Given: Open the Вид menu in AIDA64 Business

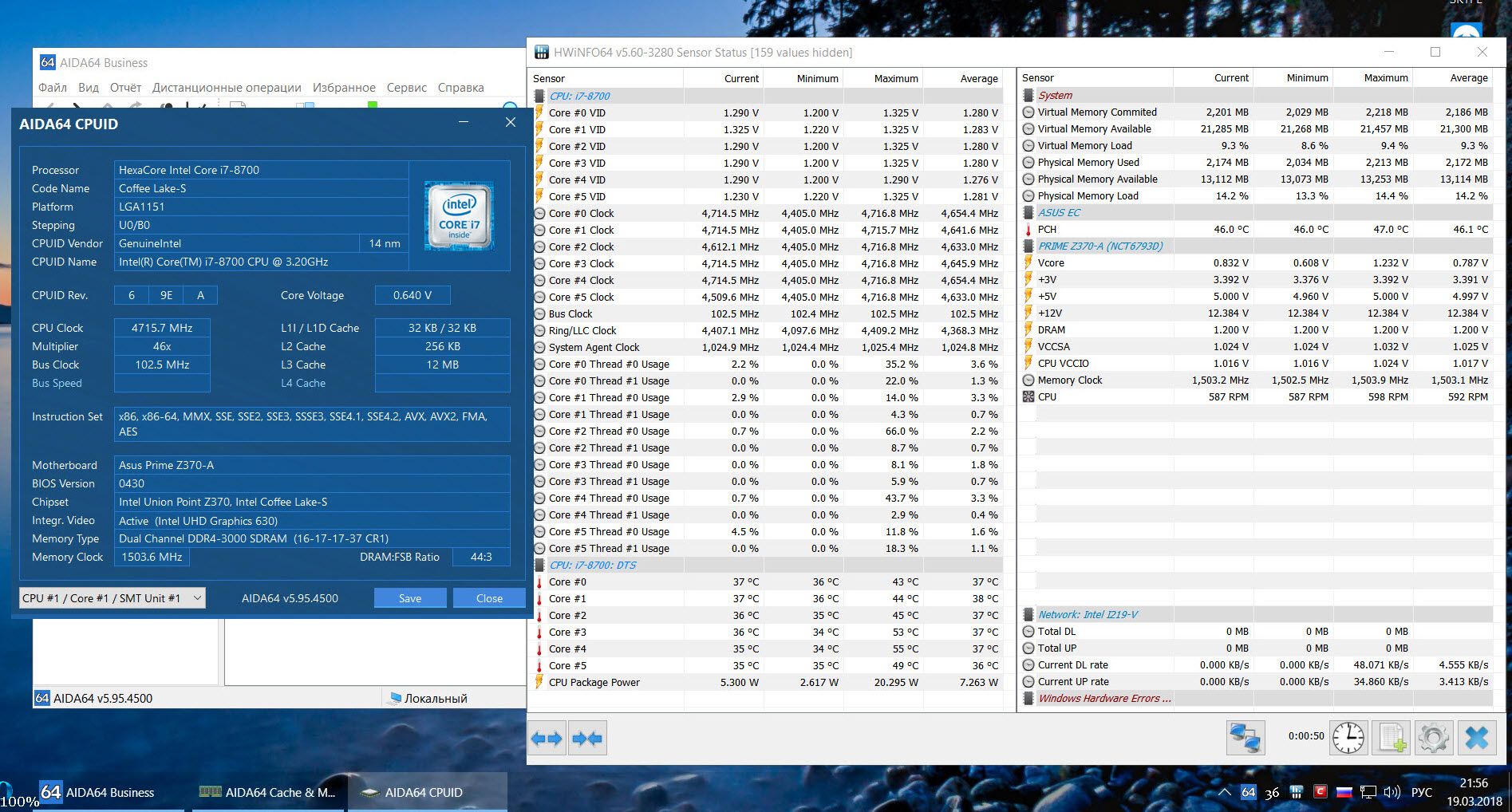Looking at the screenshot, I should point(89,88).
